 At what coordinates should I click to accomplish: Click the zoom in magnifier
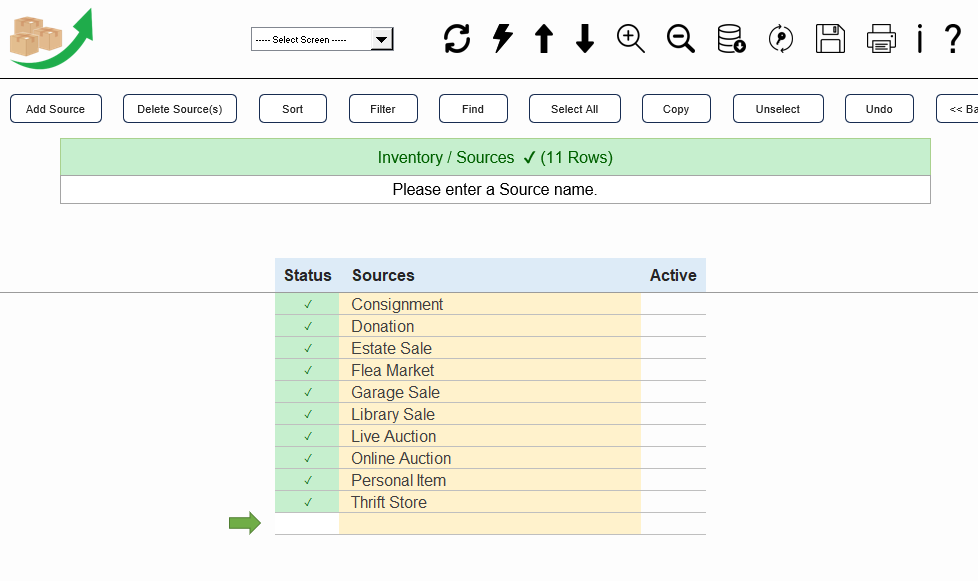click(x=631, y=39)
